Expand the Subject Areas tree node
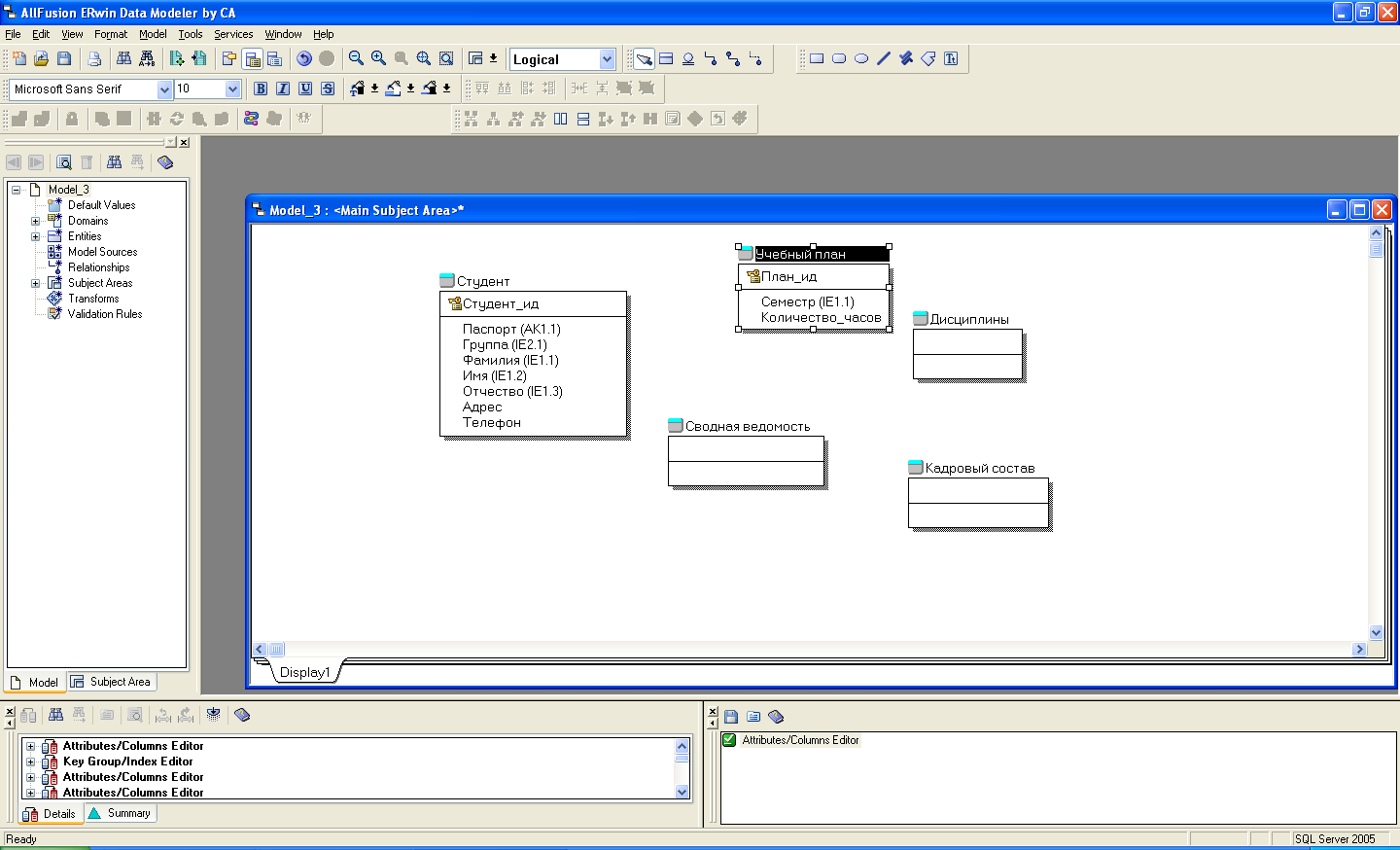Screen dimensions: 1400x850 36,283
